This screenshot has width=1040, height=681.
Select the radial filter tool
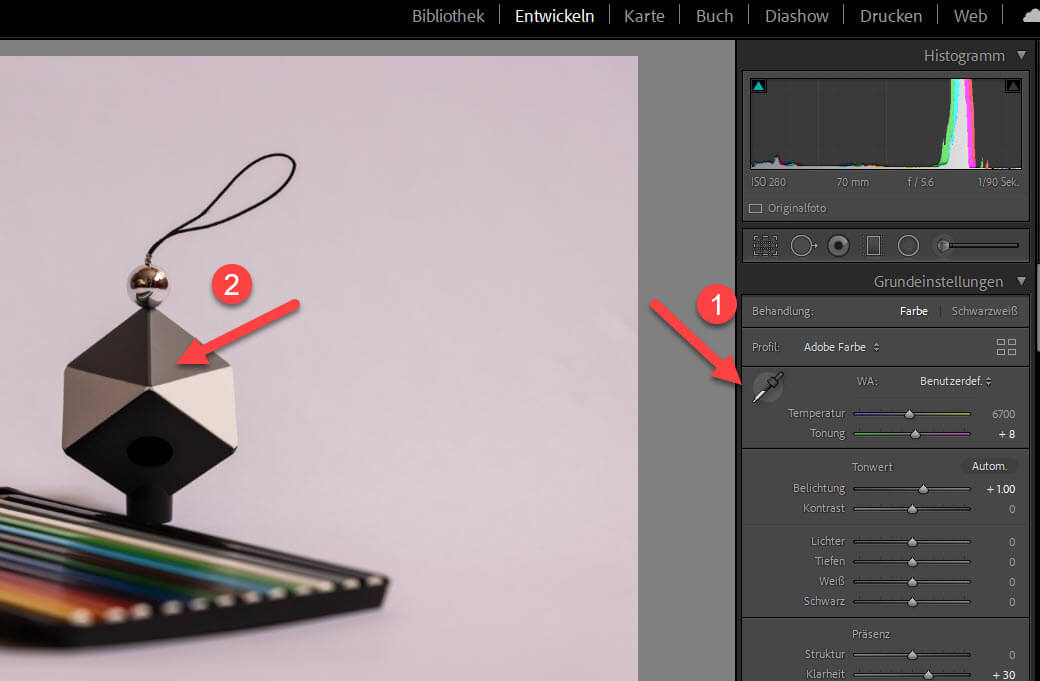click(908, 245)
